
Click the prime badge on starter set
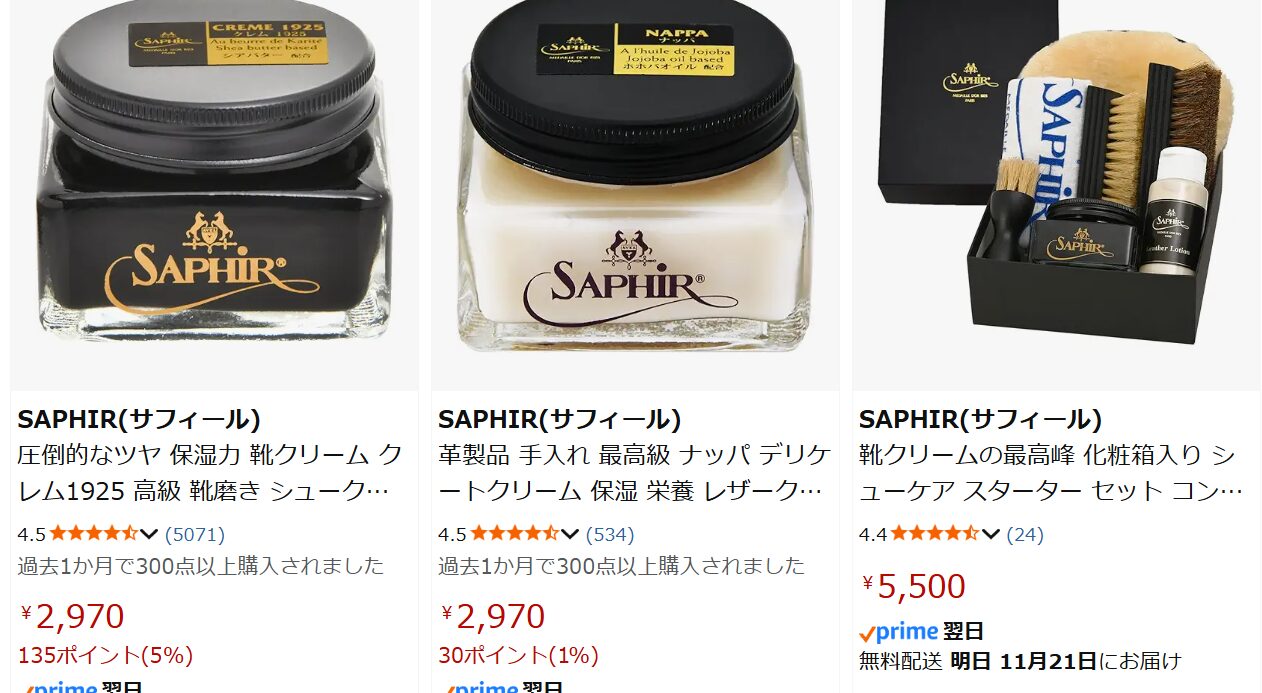pos(898,632)
